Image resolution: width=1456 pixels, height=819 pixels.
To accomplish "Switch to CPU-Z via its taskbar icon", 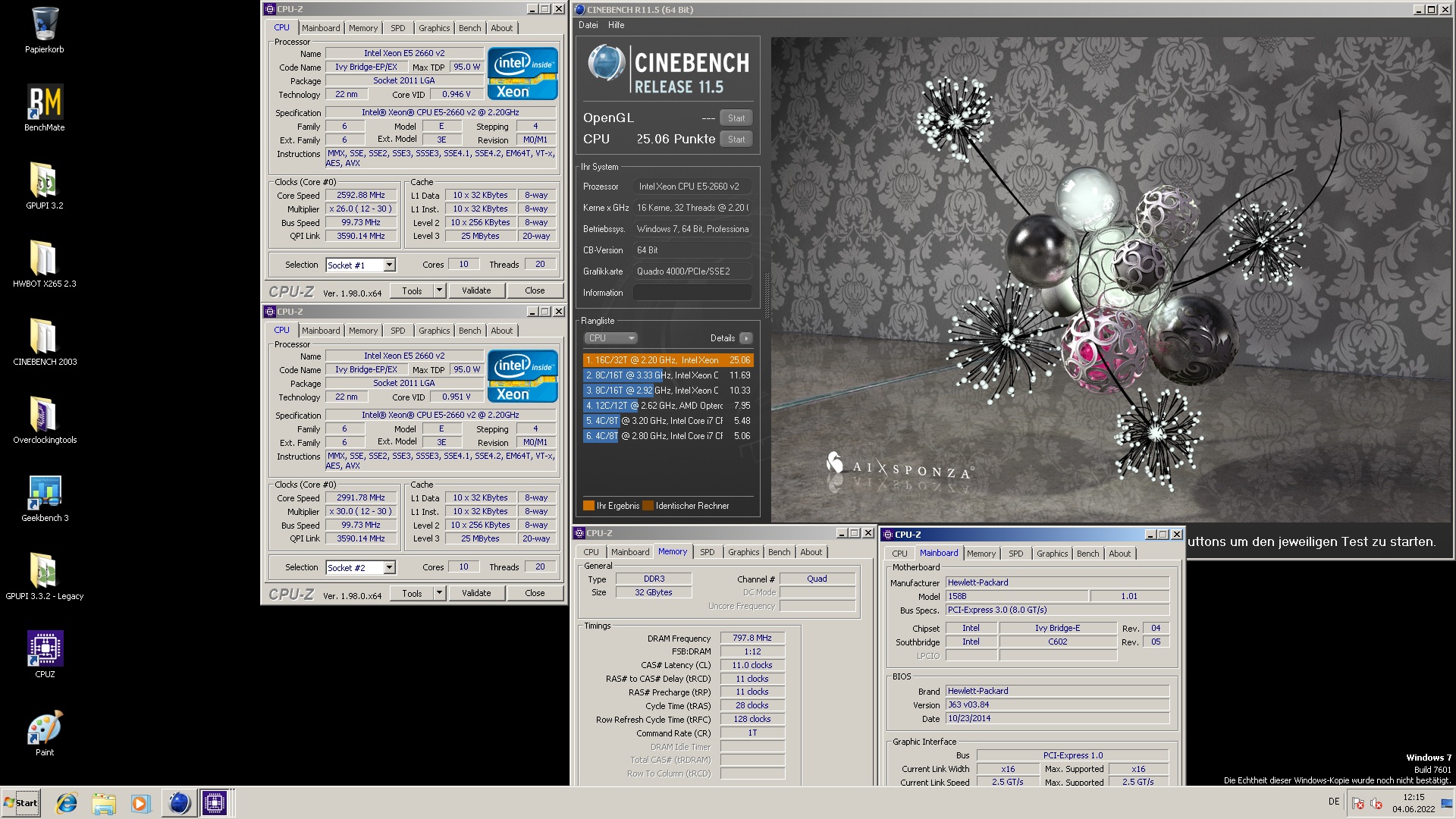I will pos(215,803).
